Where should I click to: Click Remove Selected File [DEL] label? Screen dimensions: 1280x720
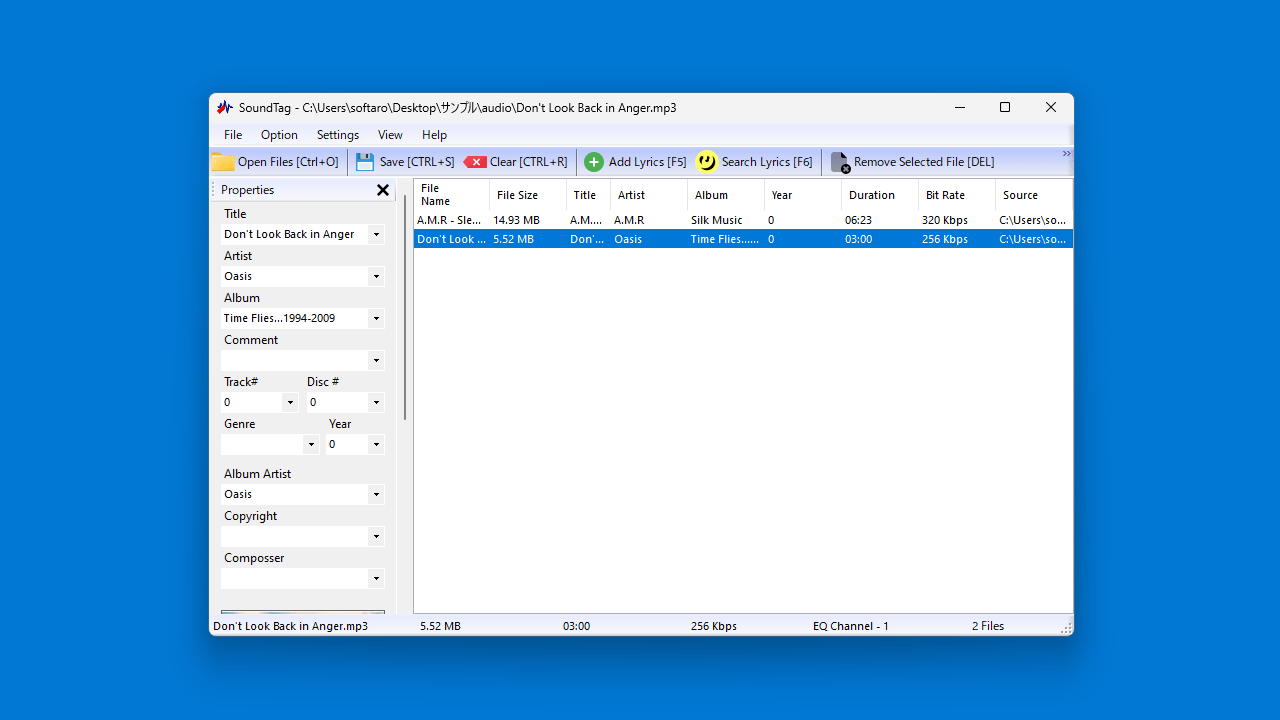924,162
